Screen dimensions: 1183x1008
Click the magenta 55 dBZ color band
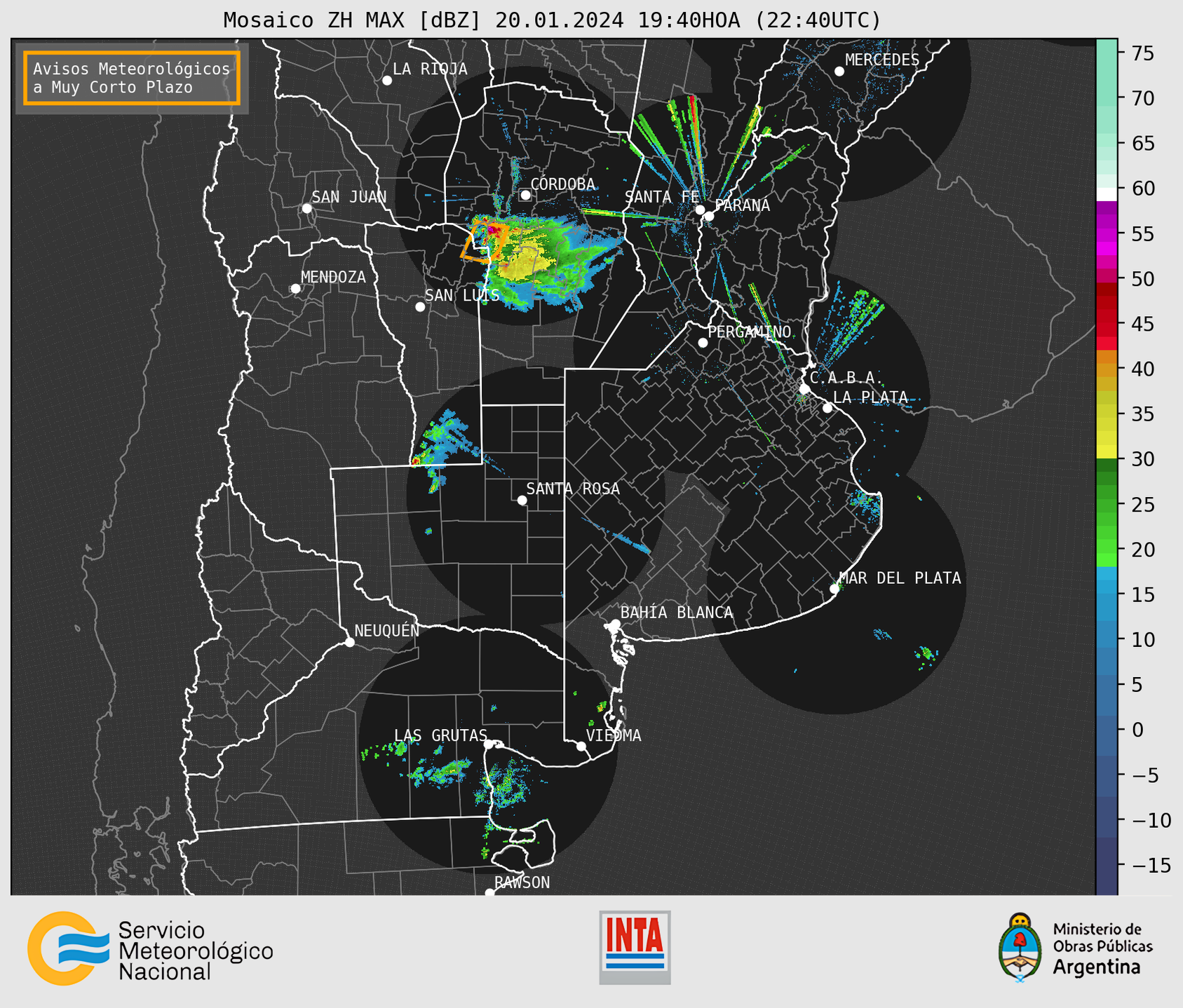click(1106, 233)
